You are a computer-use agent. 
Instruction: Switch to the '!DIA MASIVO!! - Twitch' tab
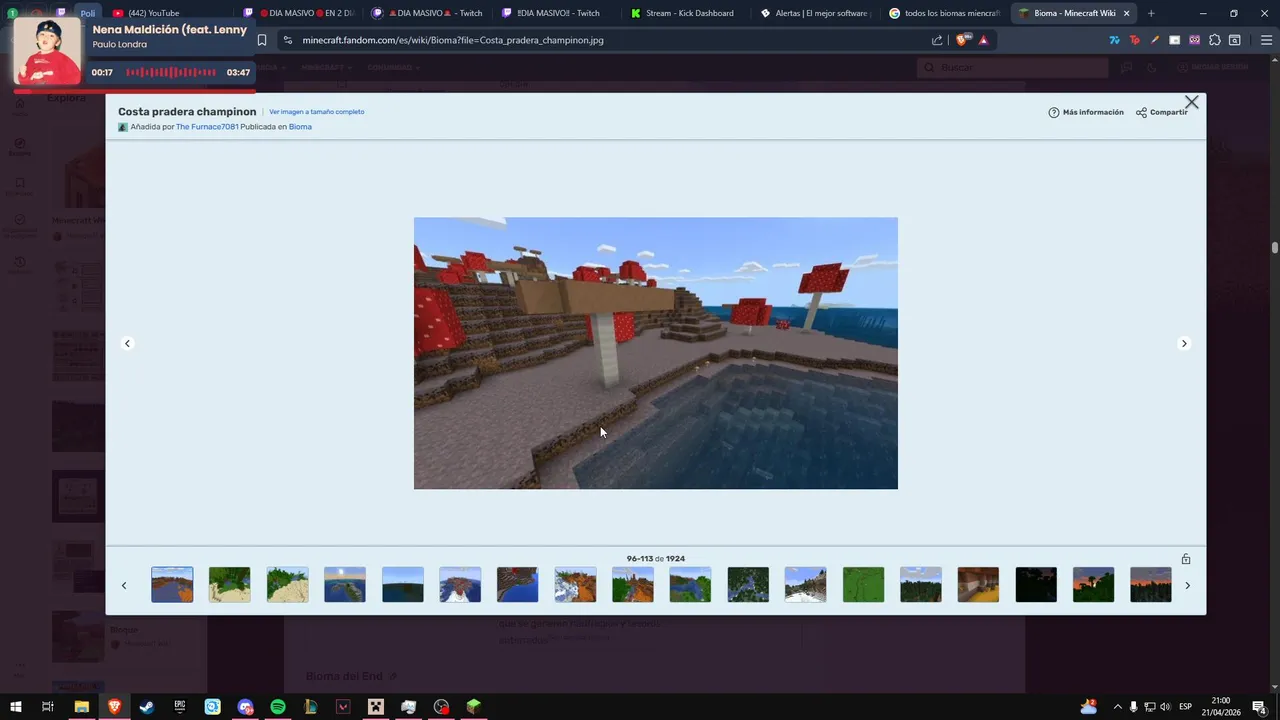click(x=558, y=13)
